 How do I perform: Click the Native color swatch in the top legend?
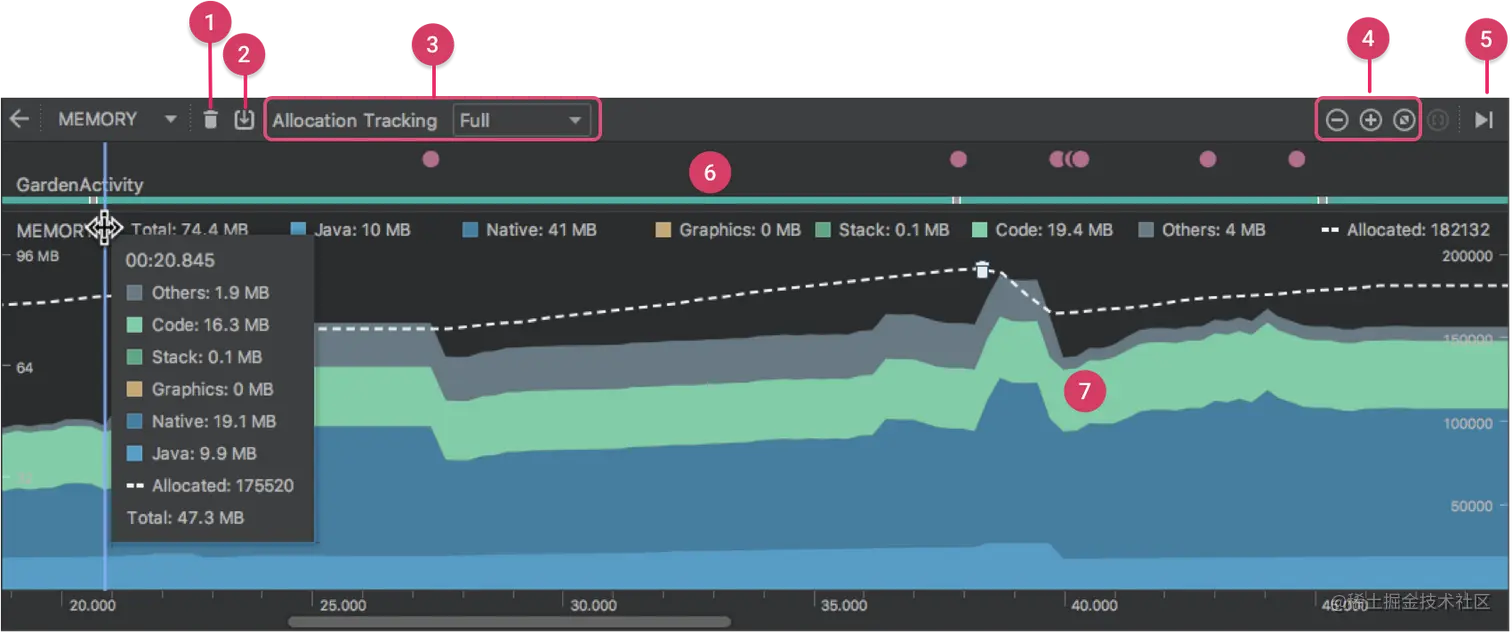[469, 230]
